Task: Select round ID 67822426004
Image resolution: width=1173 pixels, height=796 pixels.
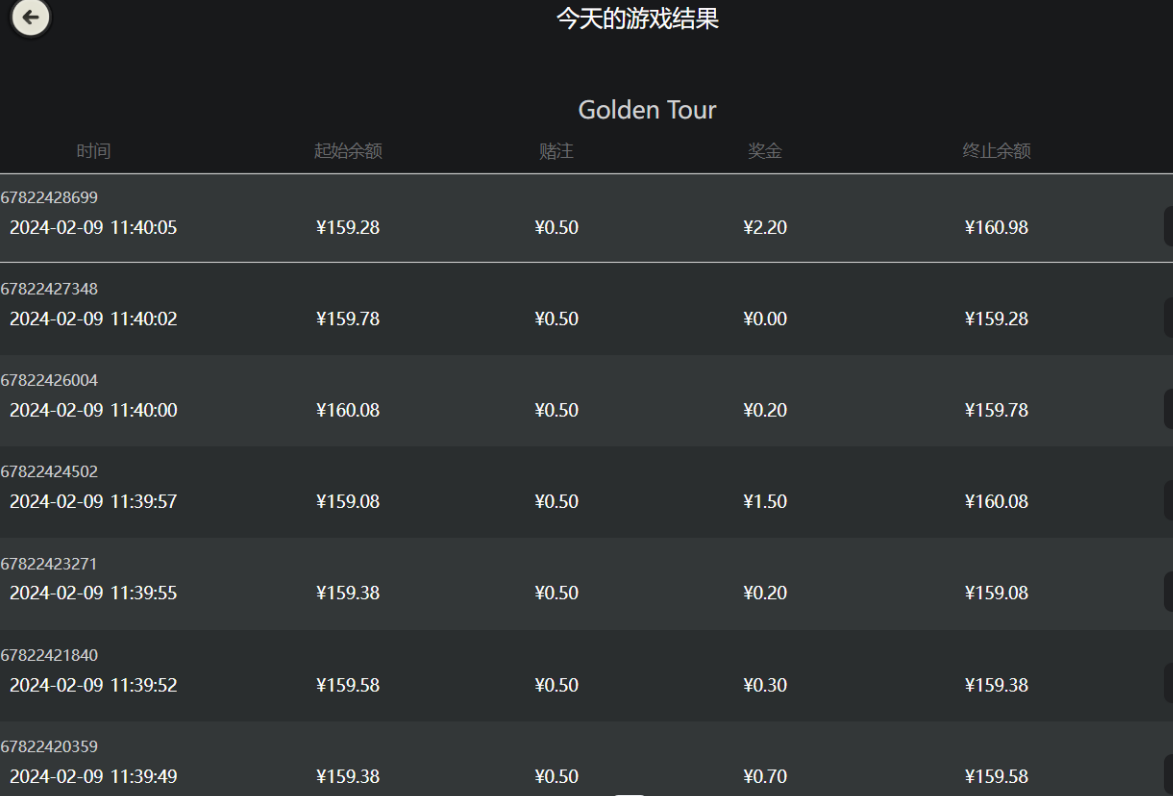Action: pyautogui.click(x=49, y=380)
